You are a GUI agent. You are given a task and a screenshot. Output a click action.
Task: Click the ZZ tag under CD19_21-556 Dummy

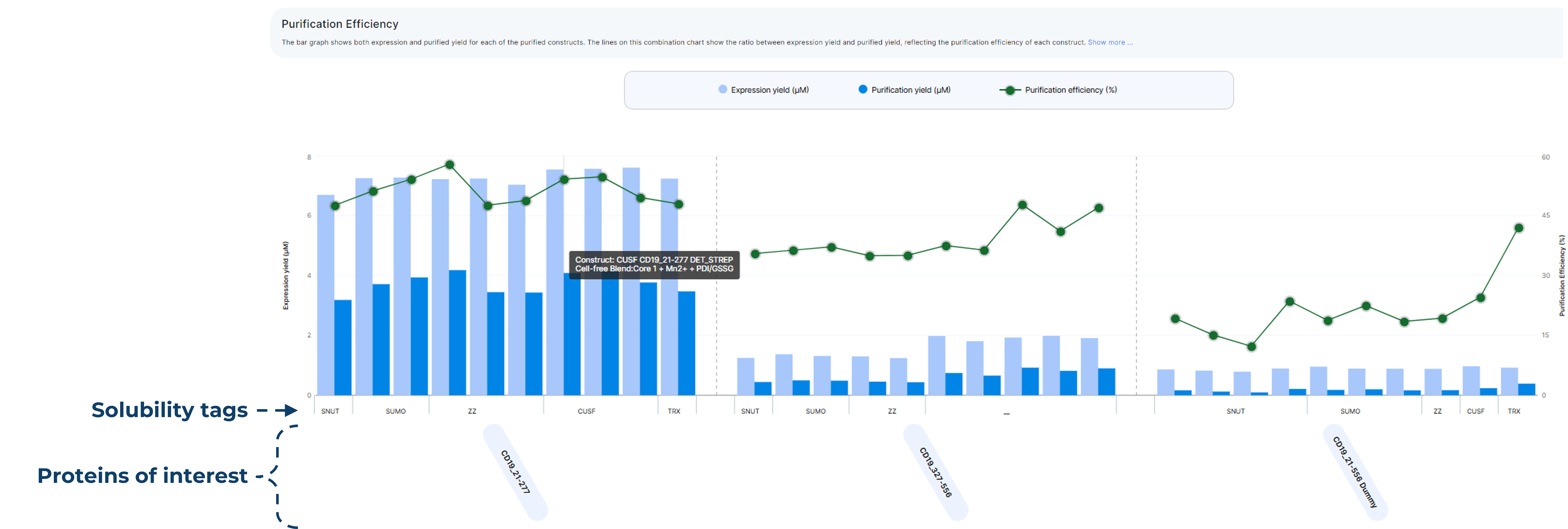1437,411
